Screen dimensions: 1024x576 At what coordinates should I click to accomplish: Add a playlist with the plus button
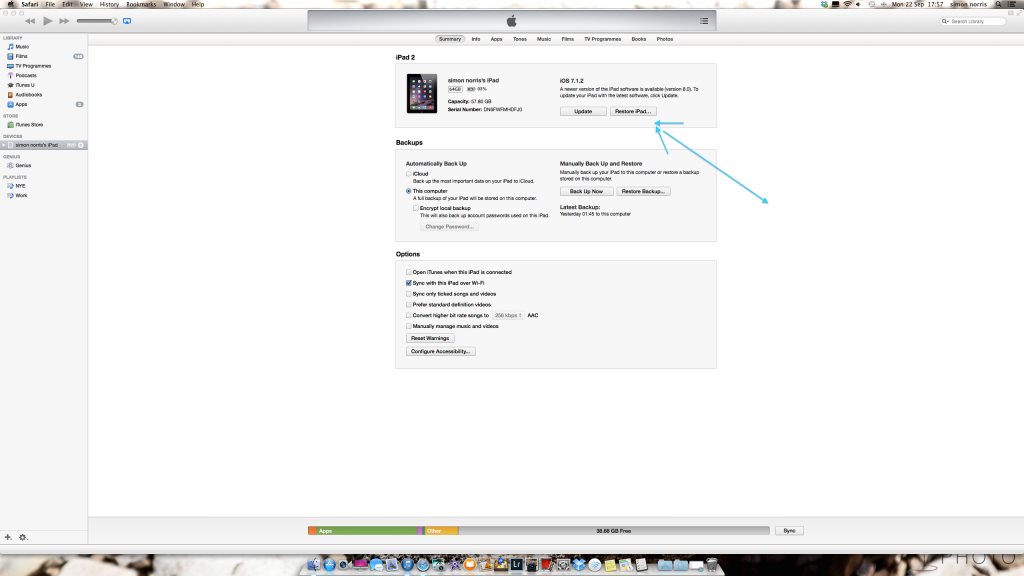8,537
